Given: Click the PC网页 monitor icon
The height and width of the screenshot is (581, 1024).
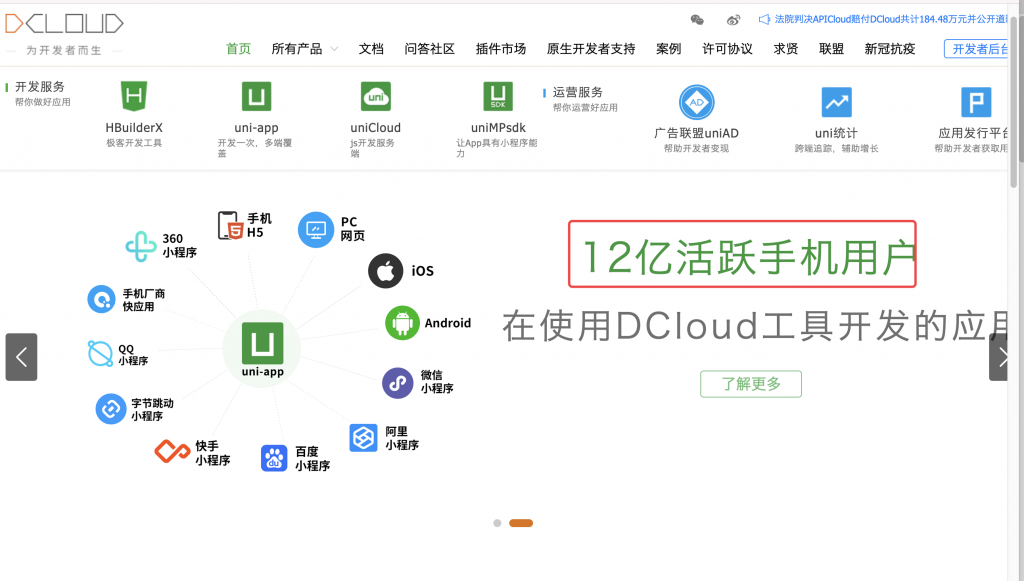Looking at the screenshot, I should (316, 229).
